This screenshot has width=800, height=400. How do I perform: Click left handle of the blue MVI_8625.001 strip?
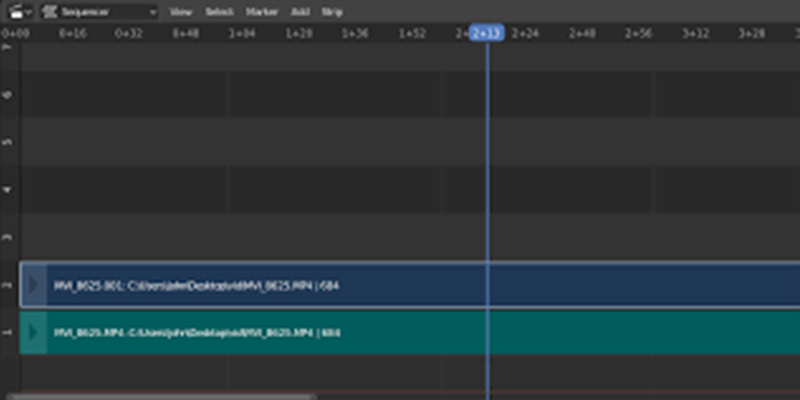(33, 285)
